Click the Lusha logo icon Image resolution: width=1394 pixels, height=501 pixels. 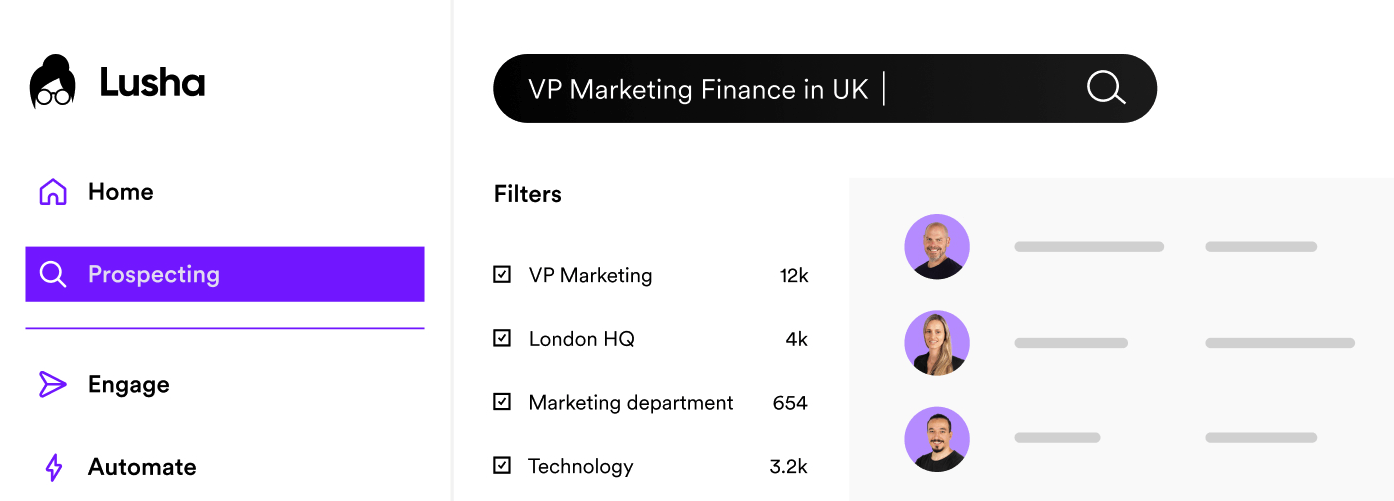[52, 82]
